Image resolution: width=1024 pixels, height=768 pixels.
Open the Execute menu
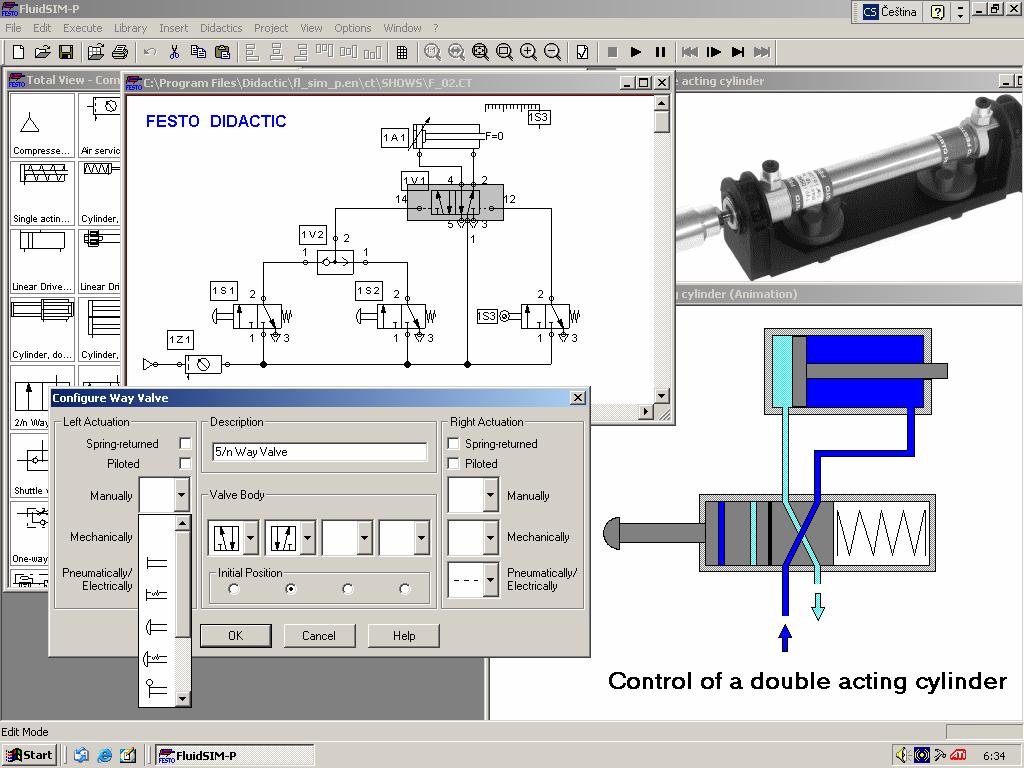(82, 28)
